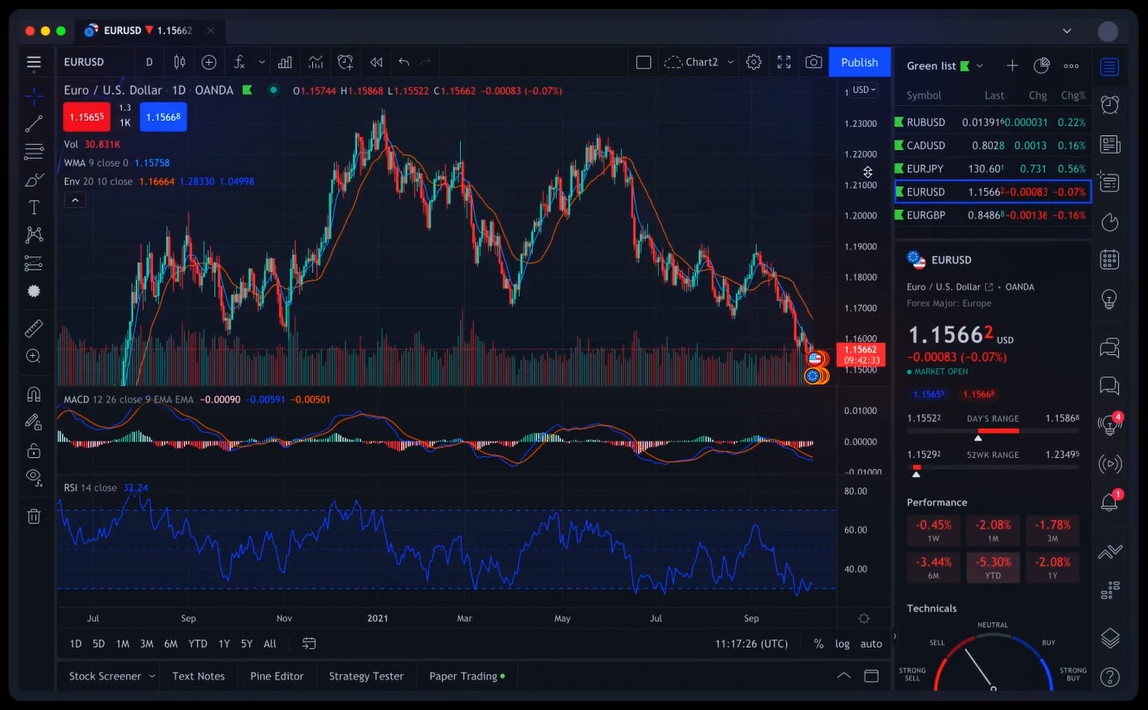This screenshot has height=710, width=1148.
Task: Open candlestick chart style selector
Action: coord(179,62)
